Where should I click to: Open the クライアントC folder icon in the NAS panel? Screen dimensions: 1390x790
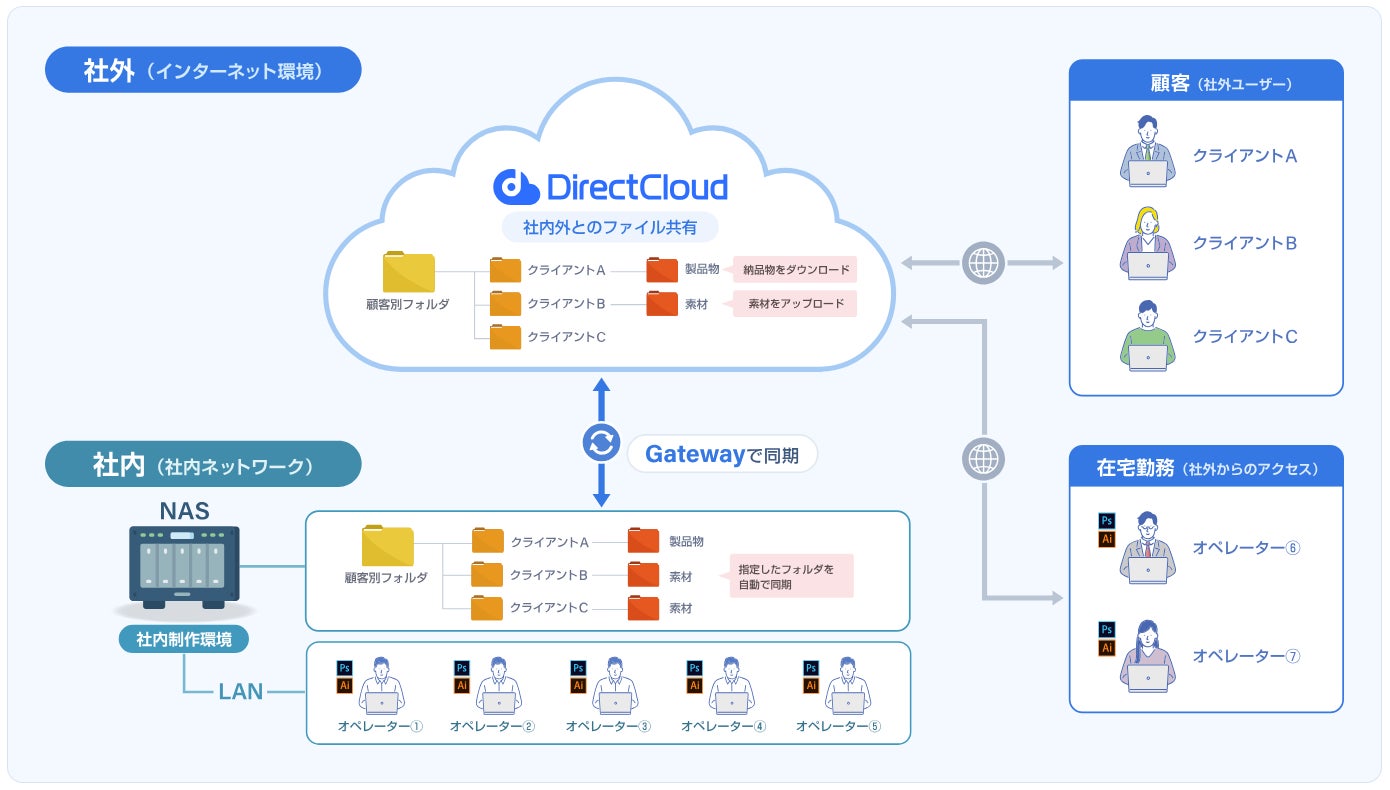487,608
